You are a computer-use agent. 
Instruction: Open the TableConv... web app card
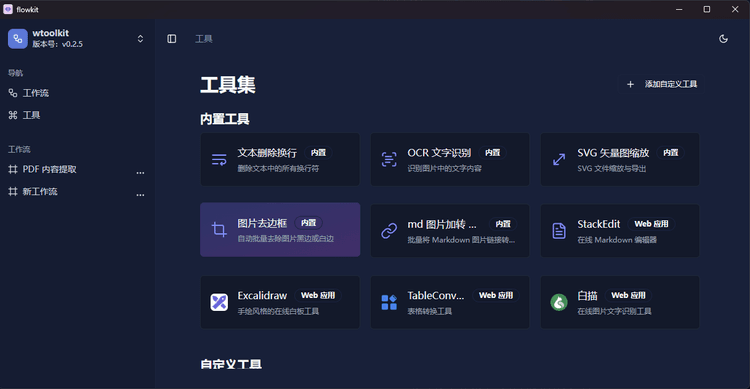[450, 302]
